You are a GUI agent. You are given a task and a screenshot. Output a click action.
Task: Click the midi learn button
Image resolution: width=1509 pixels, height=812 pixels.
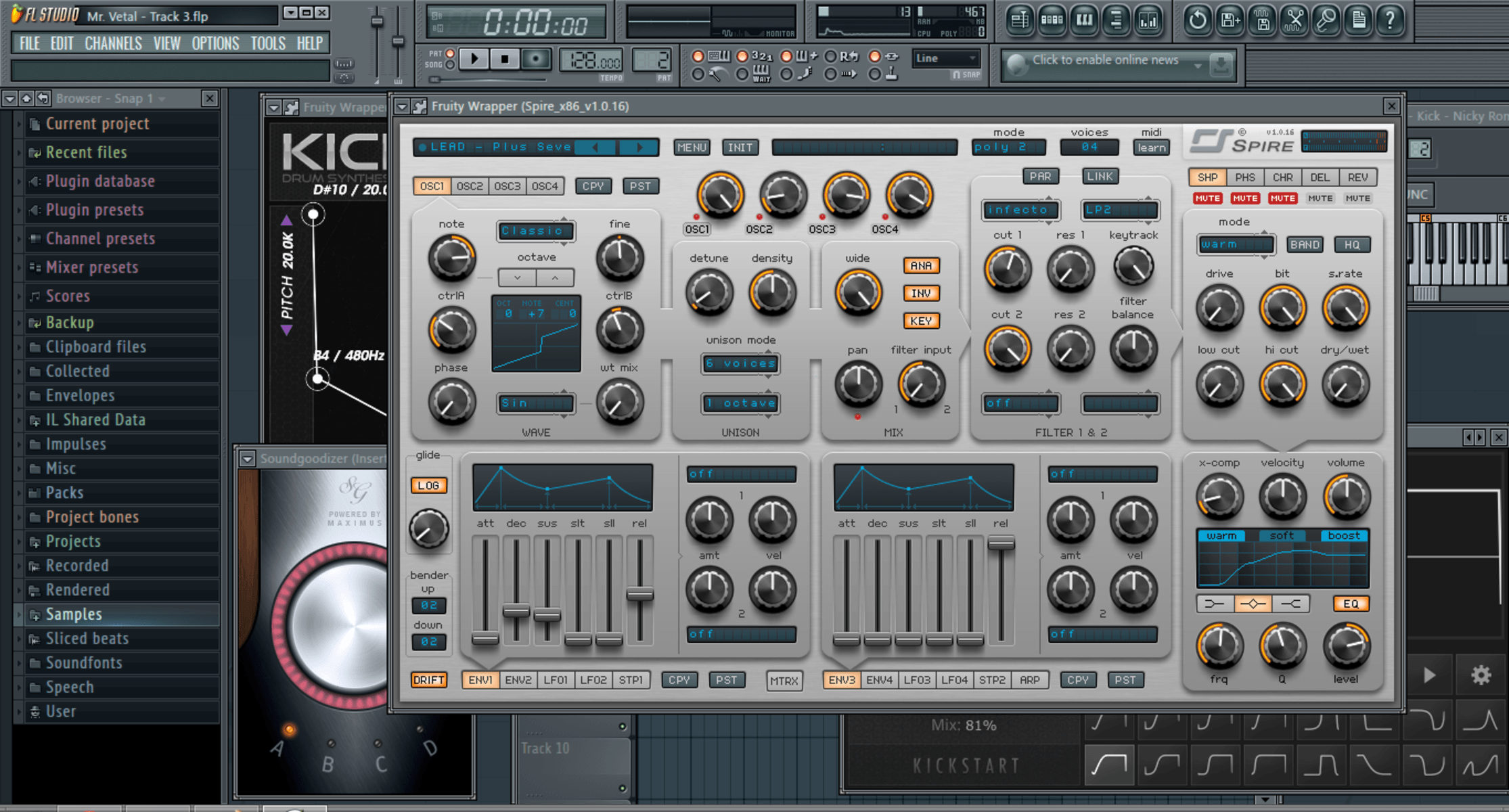[x=1151, y=148]
